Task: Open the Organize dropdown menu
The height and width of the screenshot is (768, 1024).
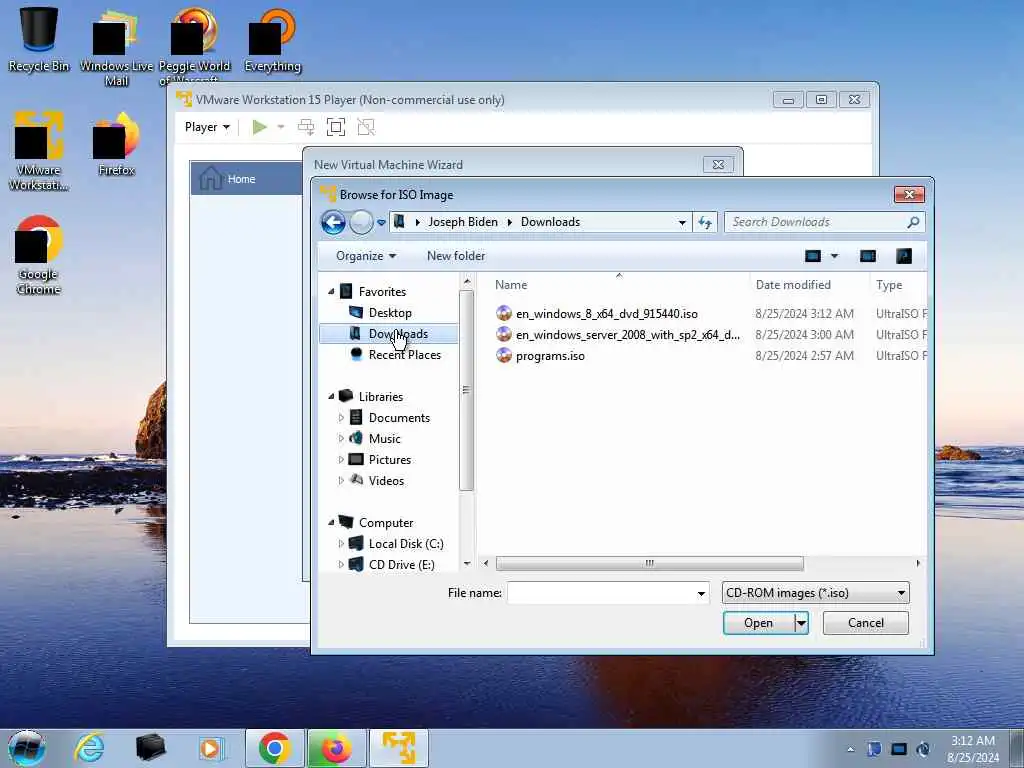Action: (x=366, y=256)
